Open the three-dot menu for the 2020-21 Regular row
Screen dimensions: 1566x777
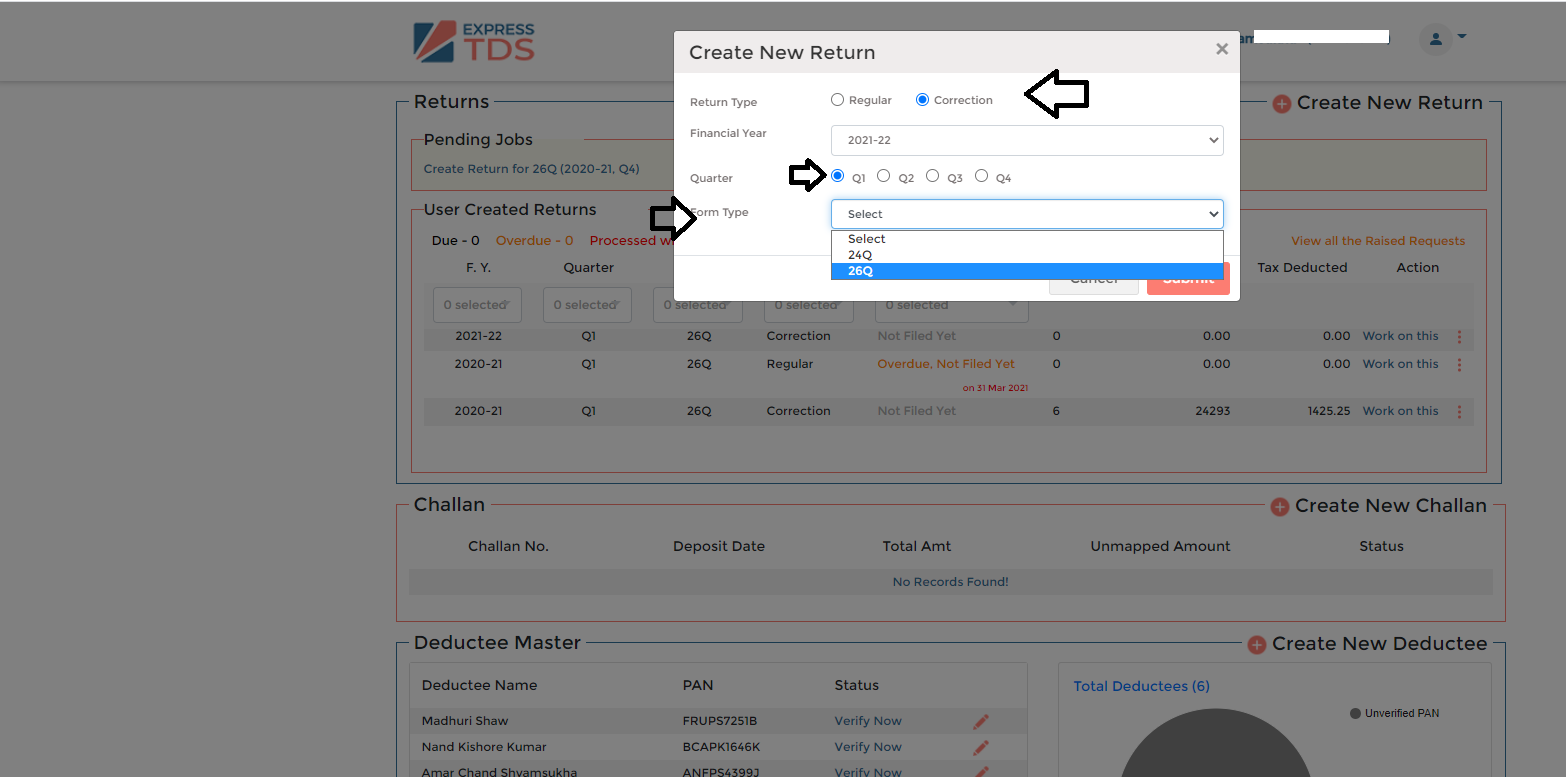[x=1459, y=365]
